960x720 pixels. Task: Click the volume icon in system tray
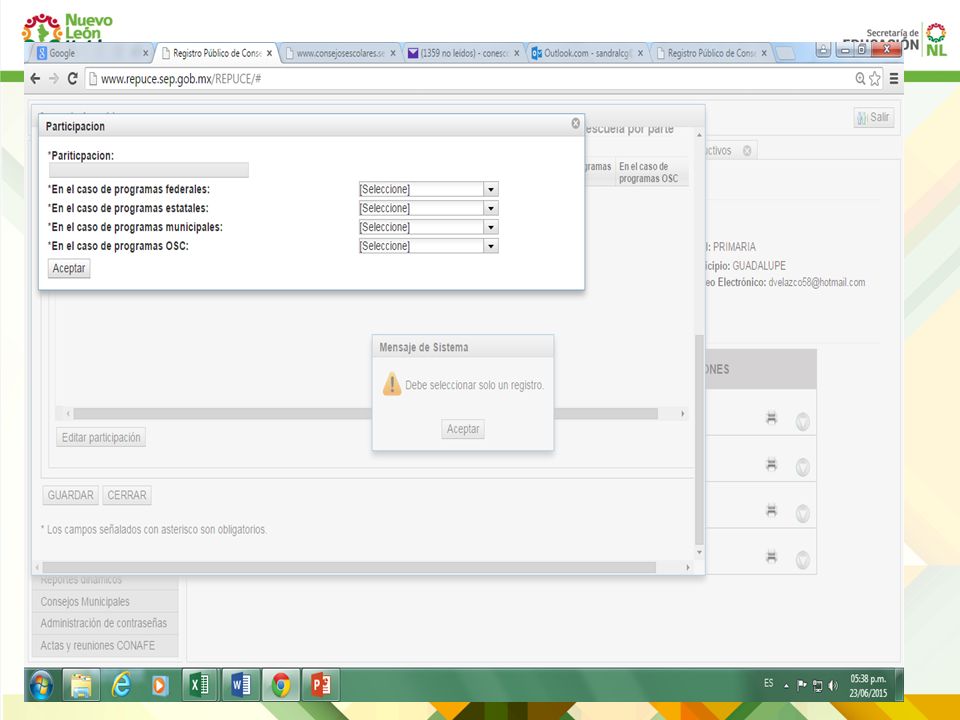[x=833, y=686]
